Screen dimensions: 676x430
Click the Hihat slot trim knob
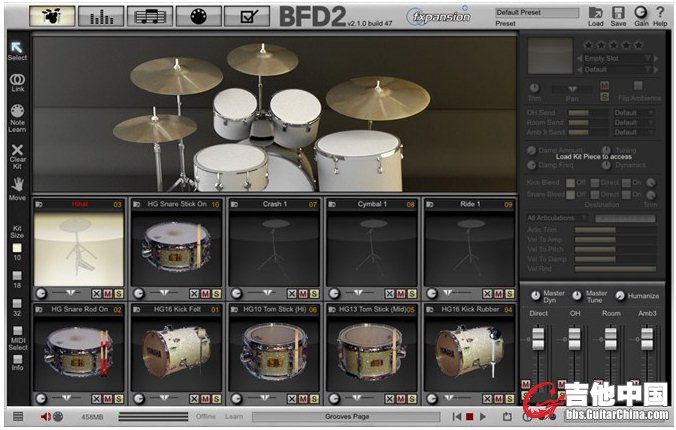(x=41, y=294)
